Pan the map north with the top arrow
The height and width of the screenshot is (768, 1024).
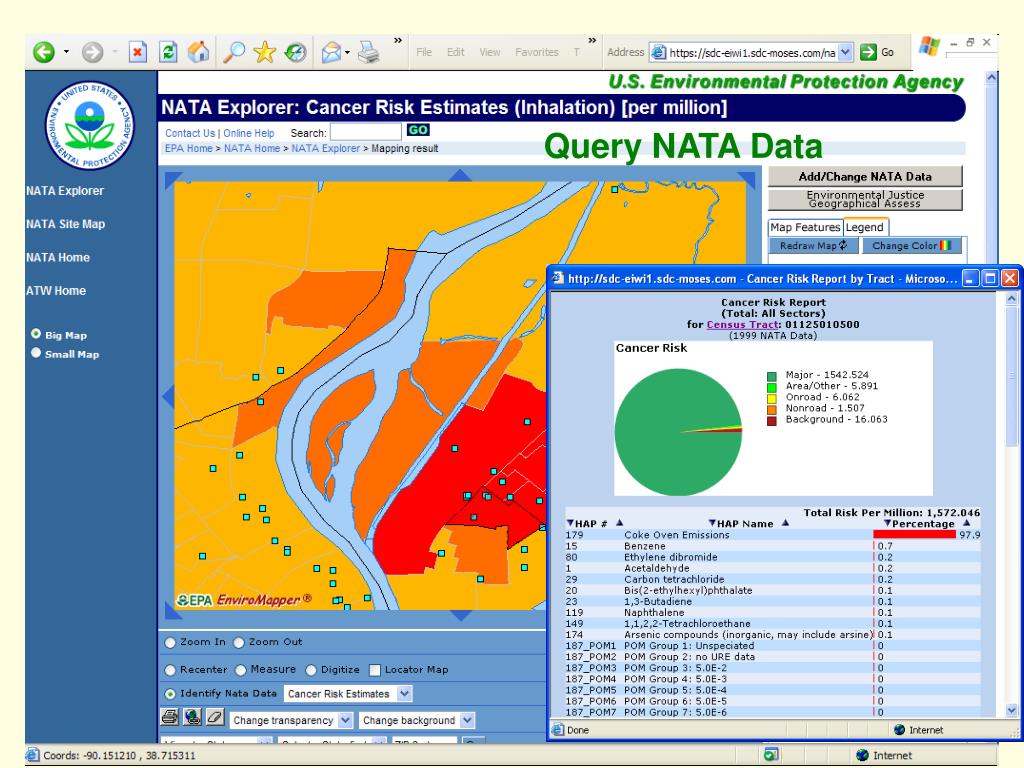460,174
